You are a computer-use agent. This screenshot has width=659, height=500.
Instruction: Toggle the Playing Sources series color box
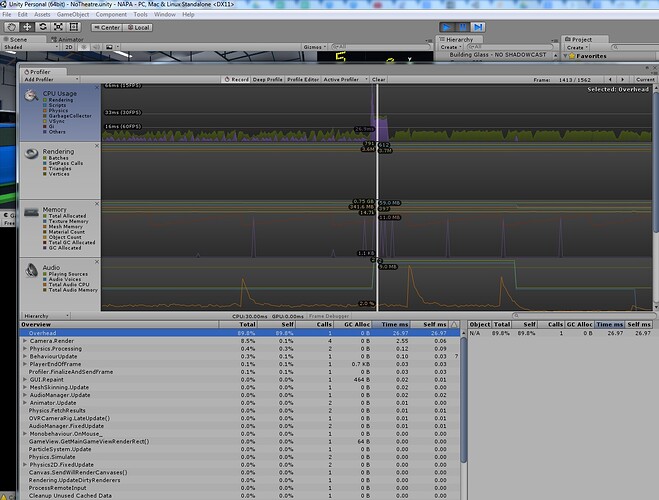(45, 274)
